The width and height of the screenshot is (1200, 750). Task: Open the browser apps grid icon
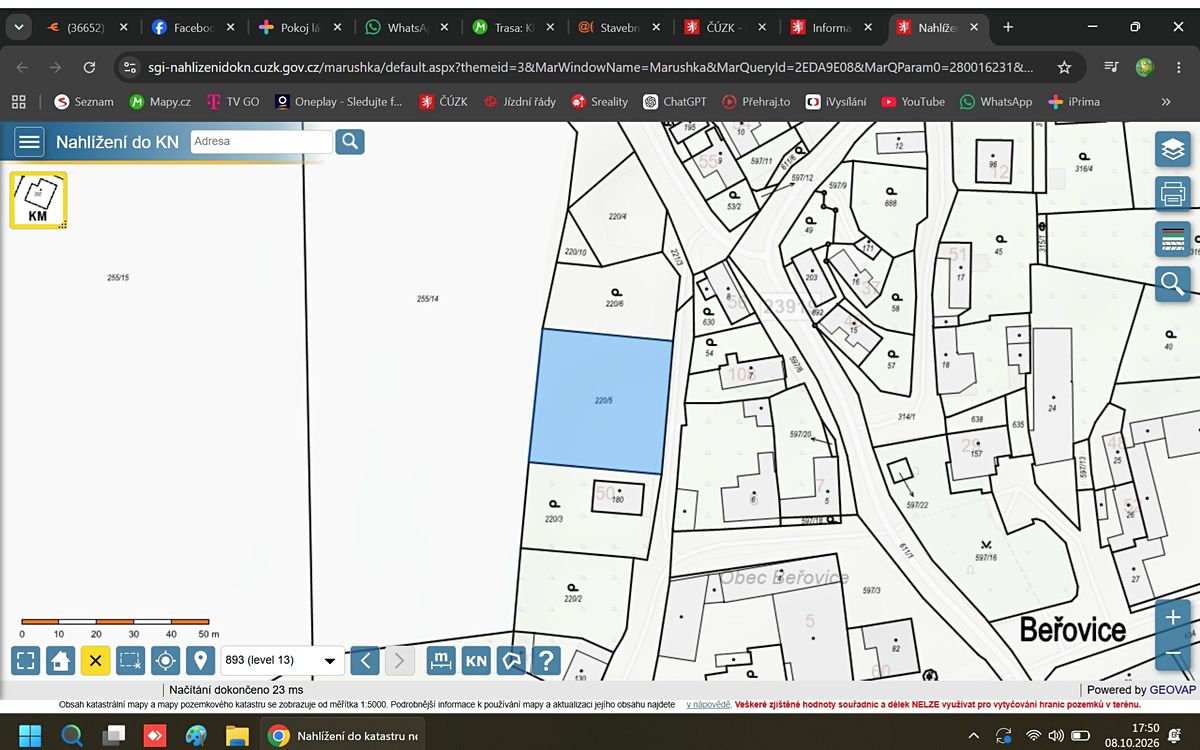pyautogui.click(x=19, y=101)
